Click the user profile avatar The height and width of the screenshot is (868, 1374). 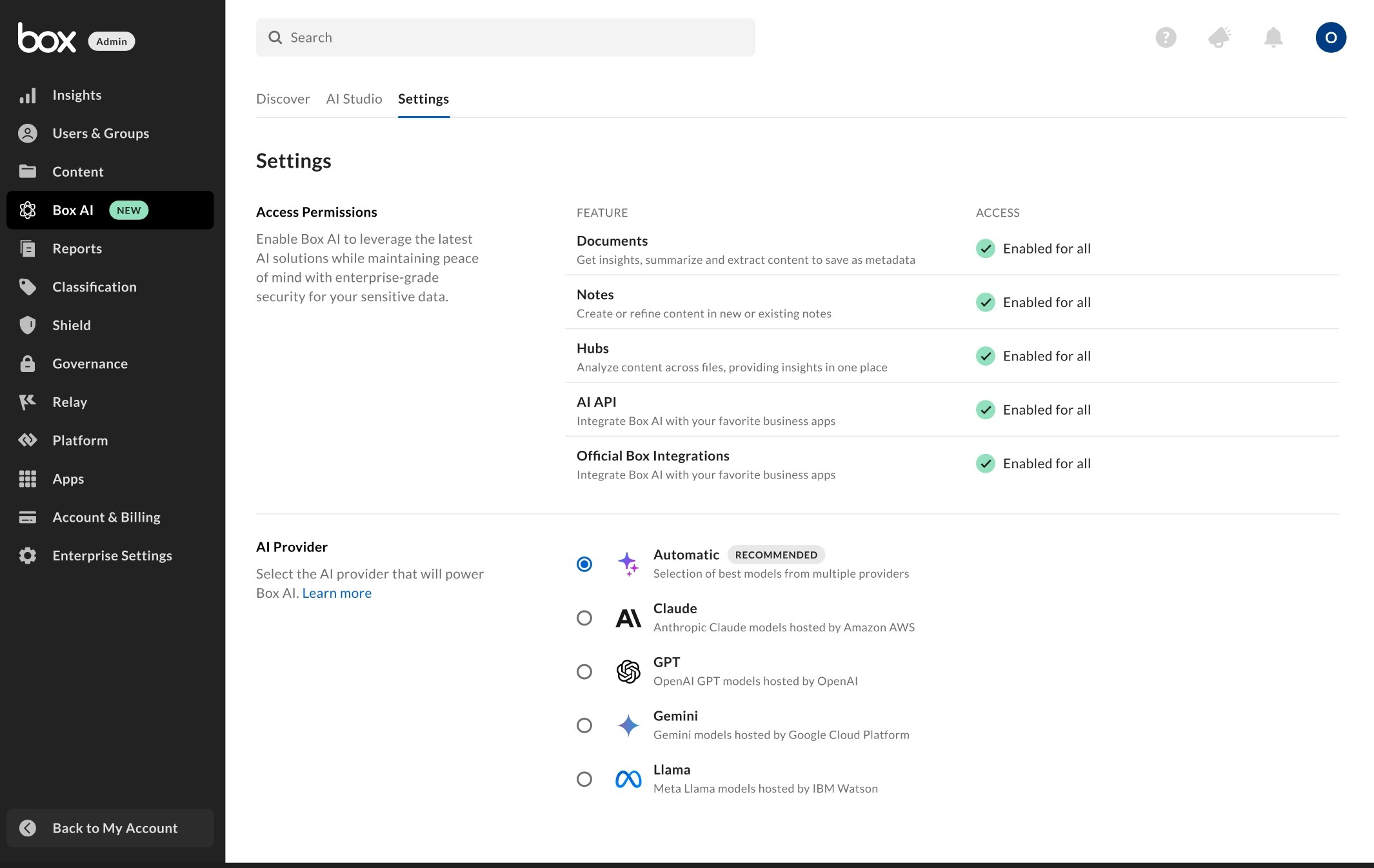(1330, 37)
